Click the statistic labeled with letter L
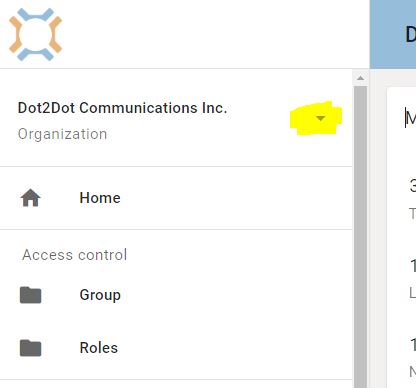The height and width of the screenshot is (388, 416). 413,293
